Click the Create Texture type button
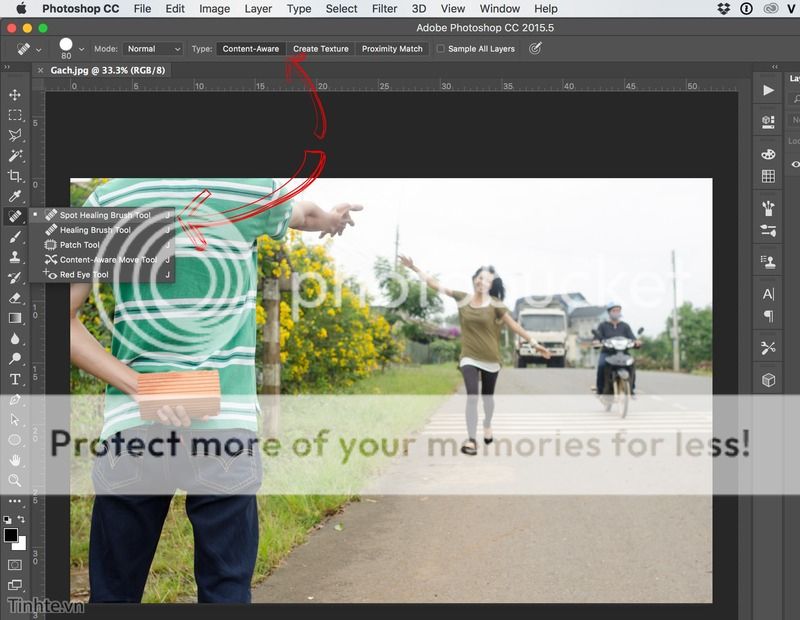 320,49
